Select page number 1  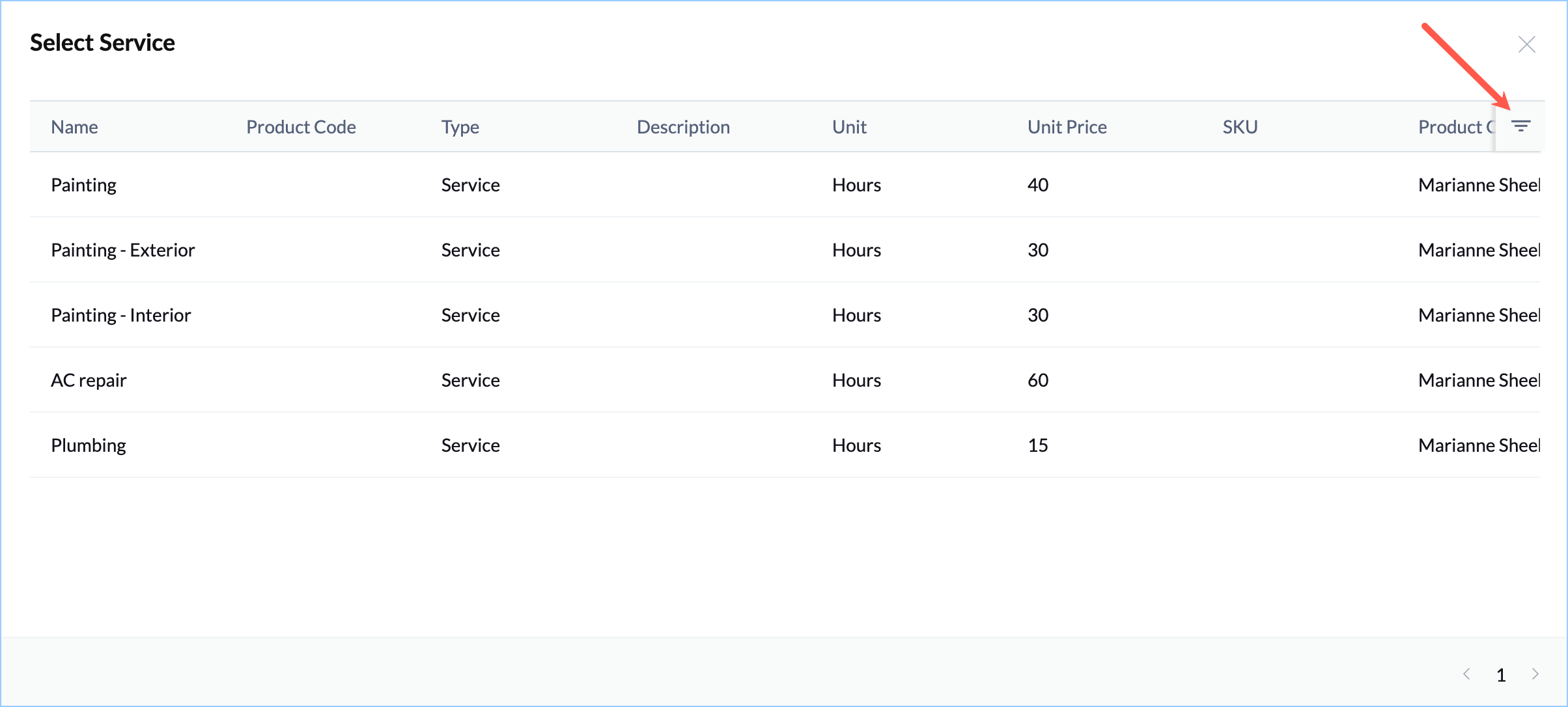(1501, 674)
